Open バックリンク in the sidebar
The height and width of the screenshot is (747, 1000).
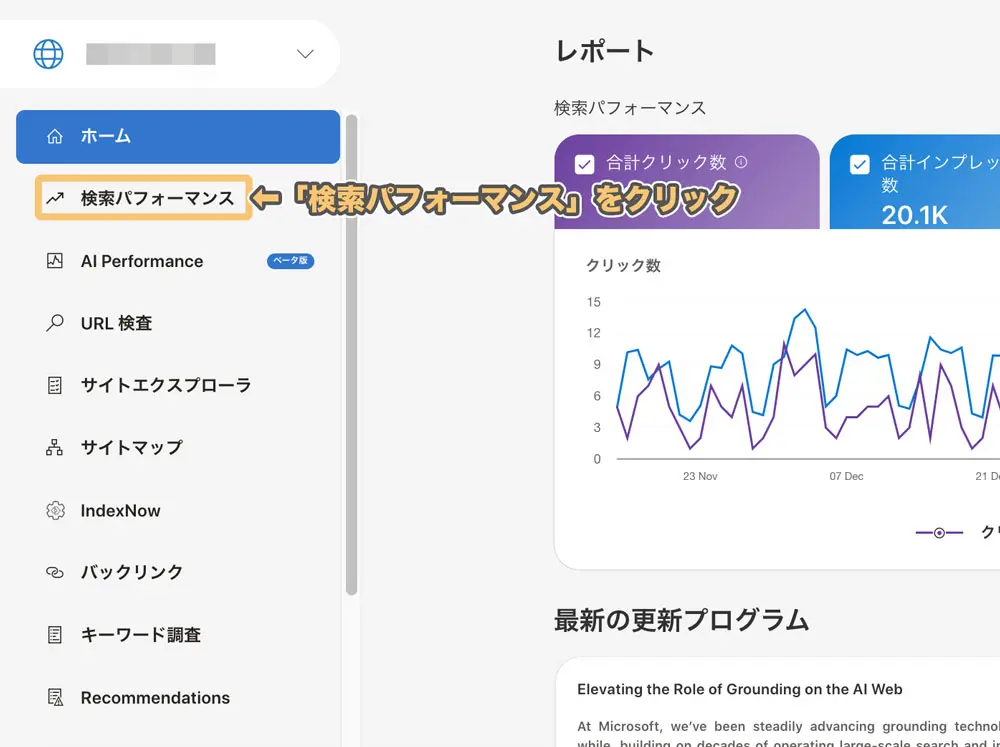pos(131,572)
